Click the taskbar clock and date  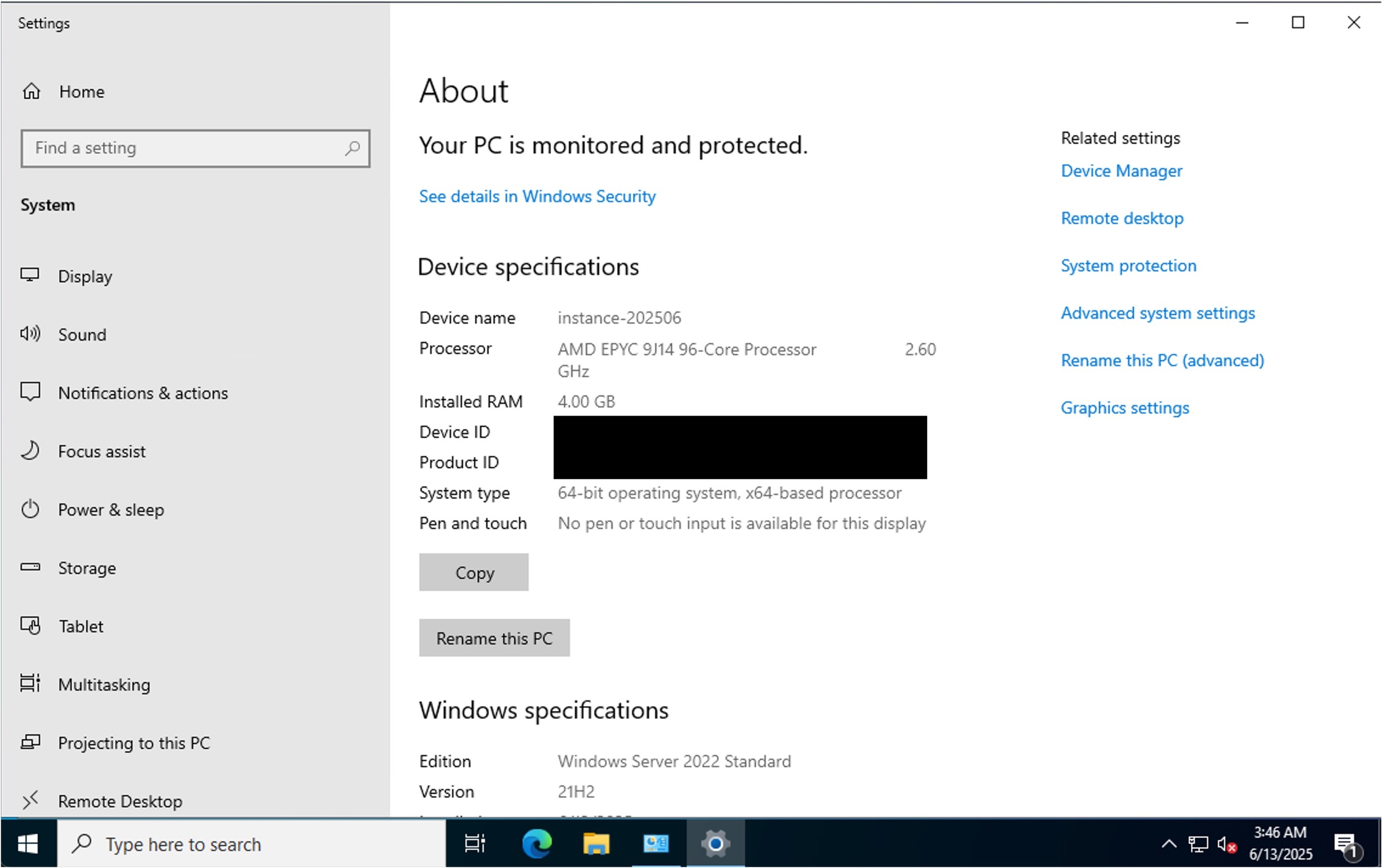click(x=1280, y=843)
